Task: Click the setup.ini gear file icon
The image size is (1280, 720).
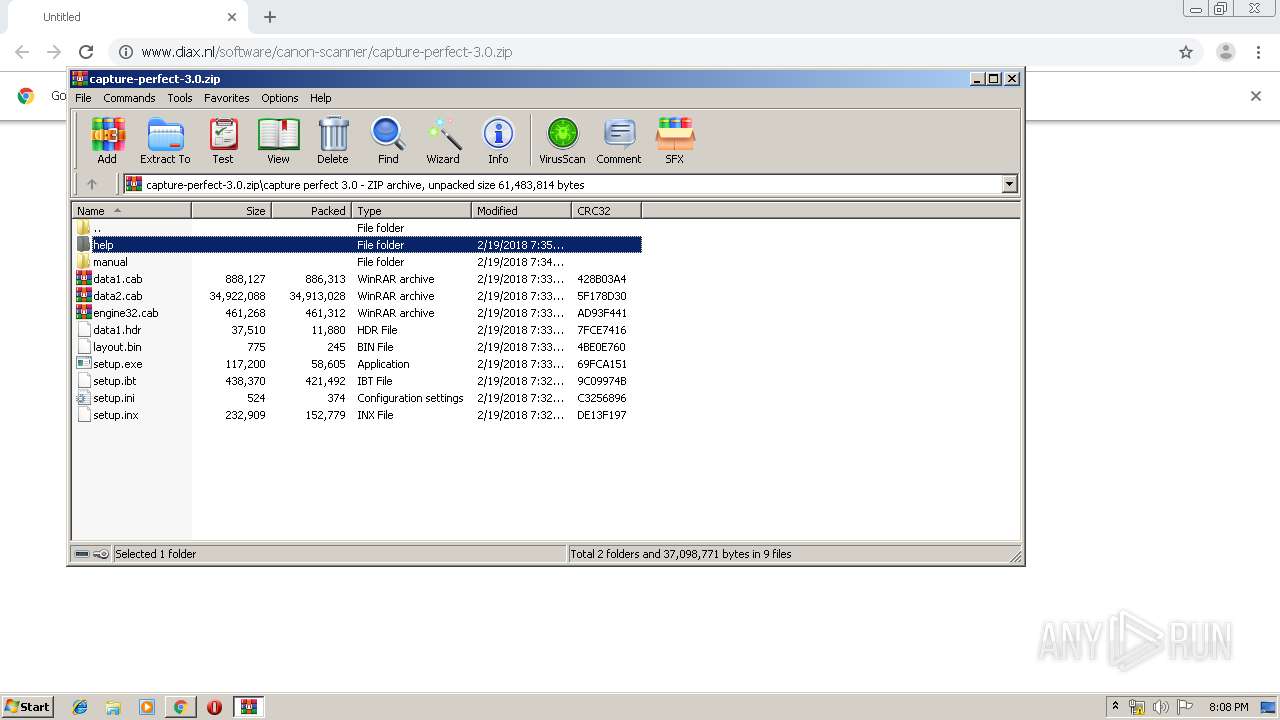Action: (84, 398)
